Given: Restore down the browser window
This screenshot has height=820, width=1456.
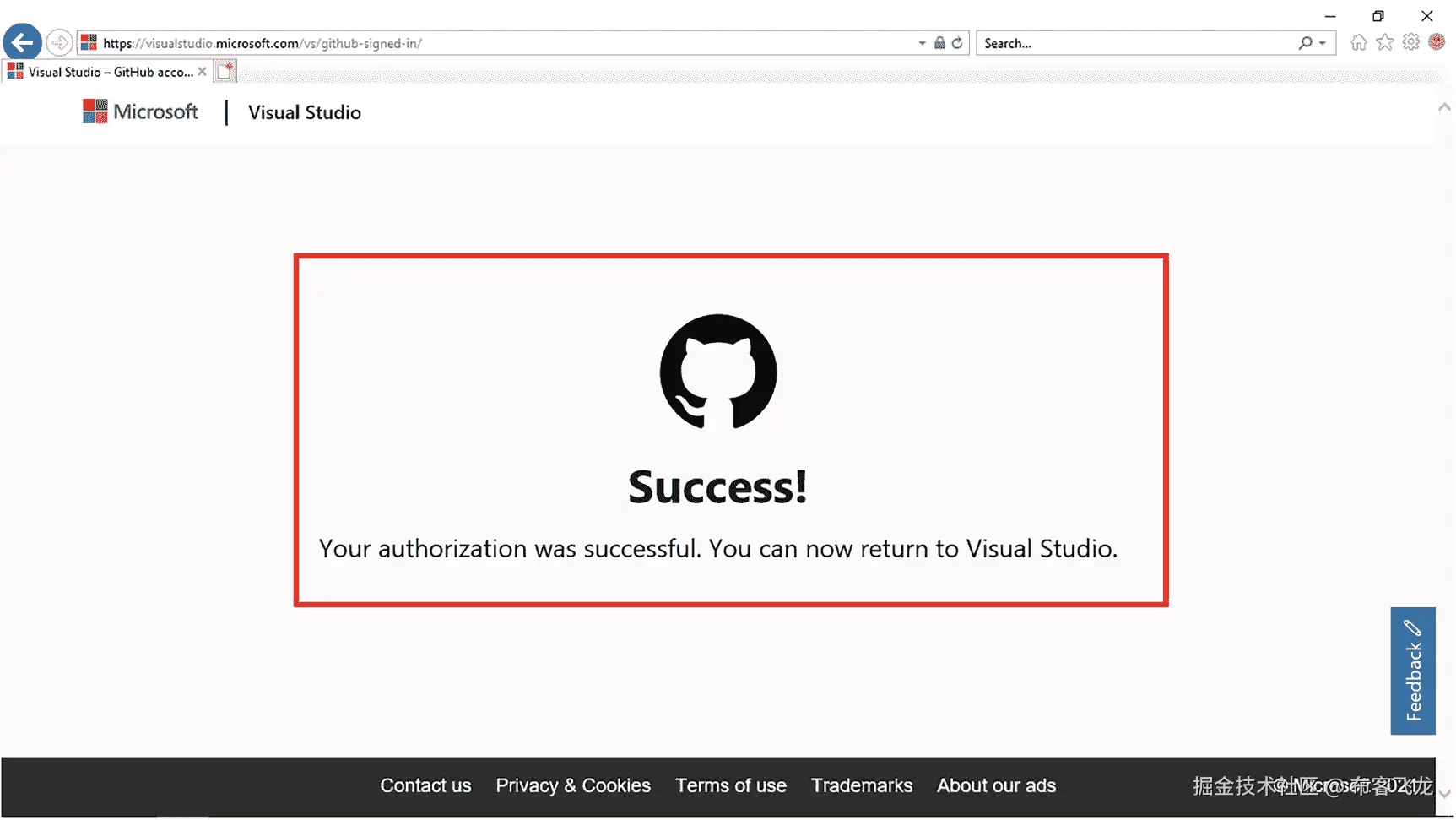Looking at the screenshot, I should (1378, 16).
